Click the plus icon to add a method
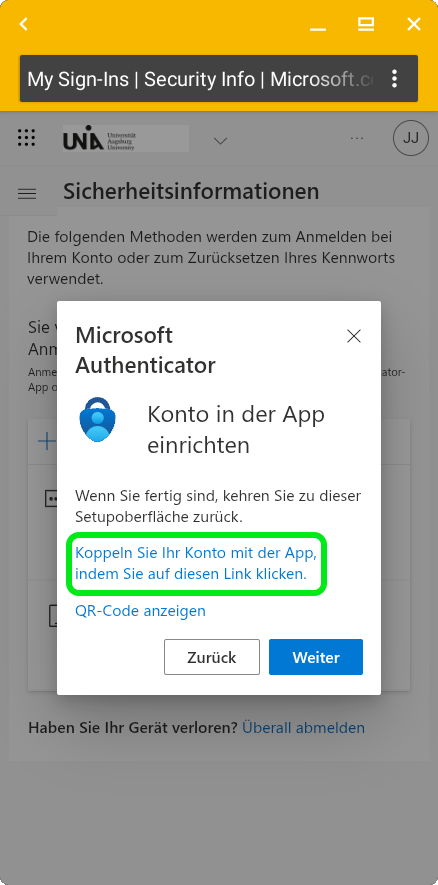The image size is (438, 885). point(46,441)
